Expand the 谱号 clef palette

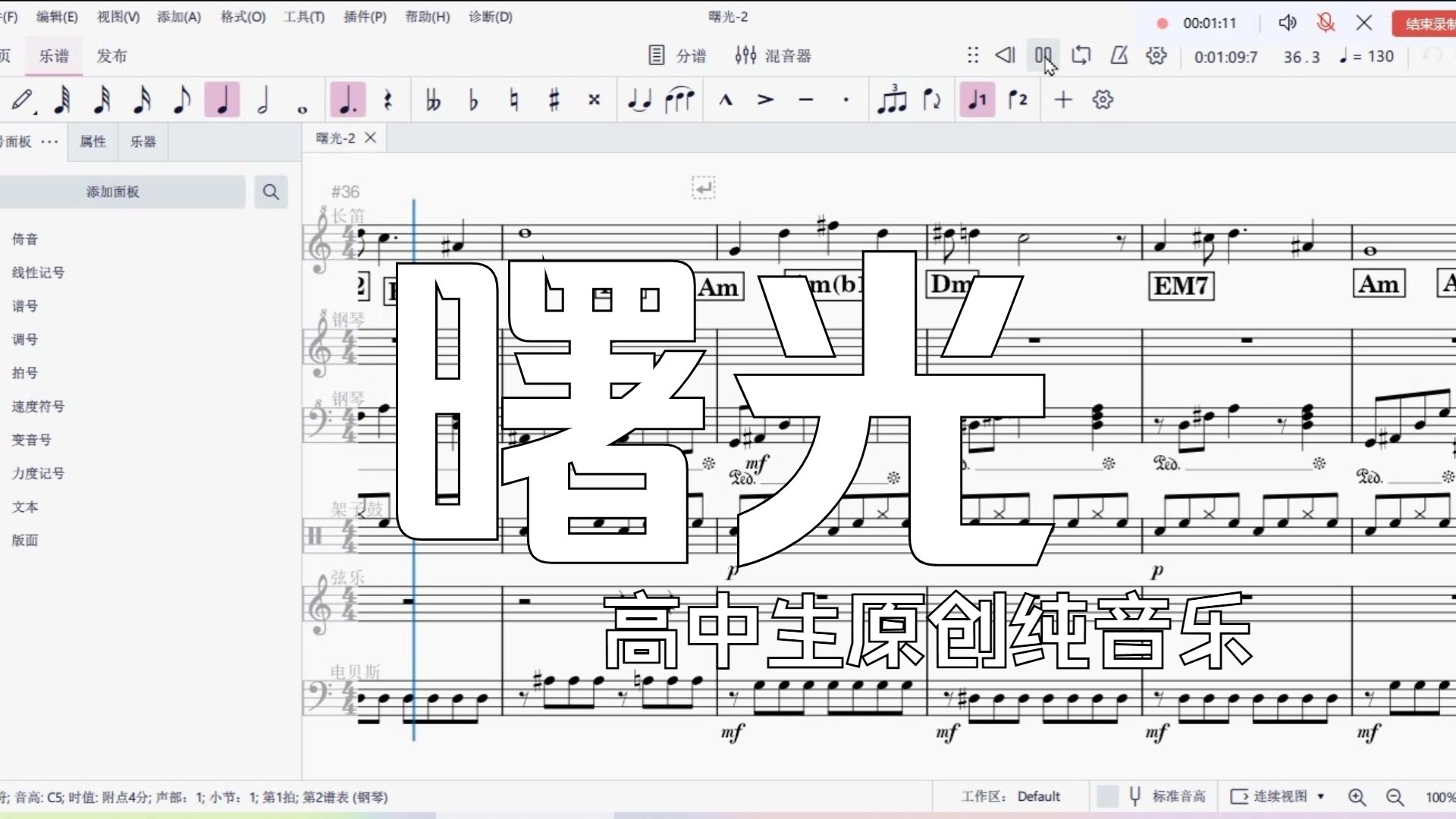pos(25,306)
